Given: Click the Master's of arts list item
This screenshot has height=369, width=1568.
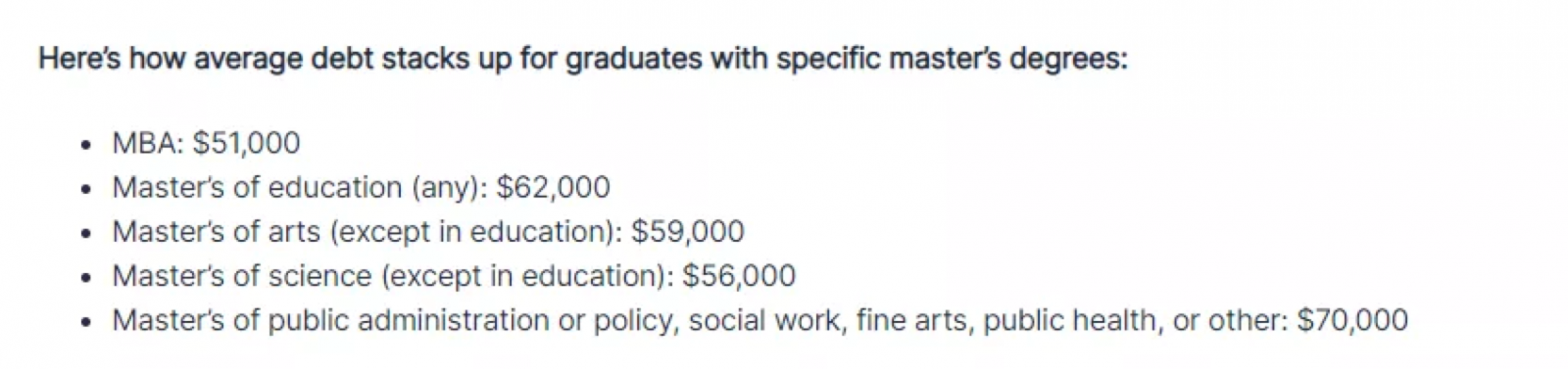Looking at the screenshot, I should click(x=428, y=232).
